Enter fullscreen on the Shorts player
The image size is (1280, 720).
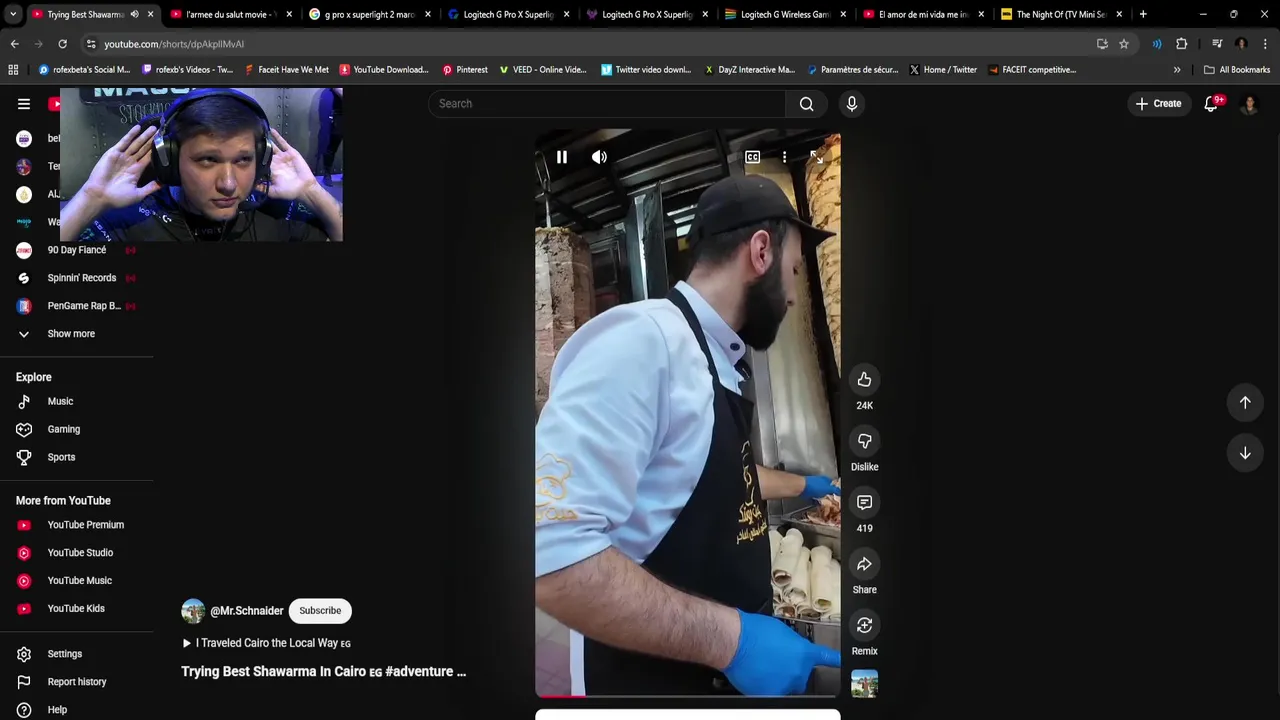click(x=816, y=157)
